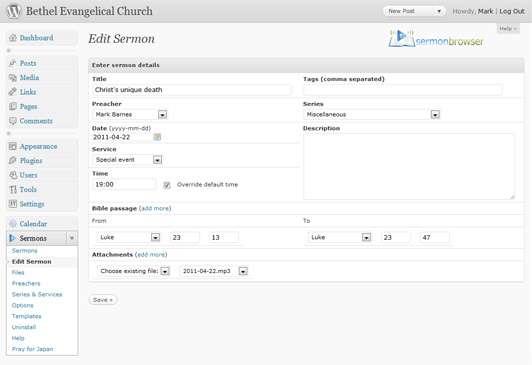This screenshot has width=532, height=365.
Task: Click the Users icon in sidebar
Action: click(x=13, y=175)
